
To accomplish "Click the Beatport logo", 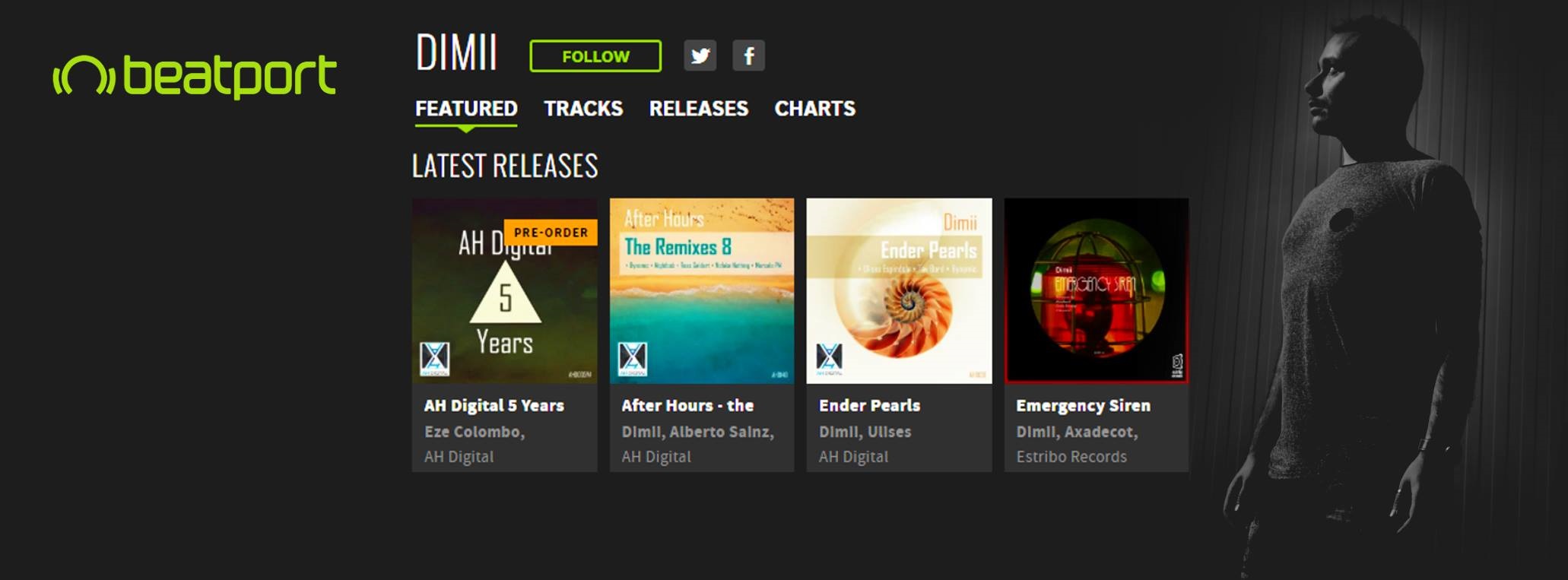I will tap(194, 76).
